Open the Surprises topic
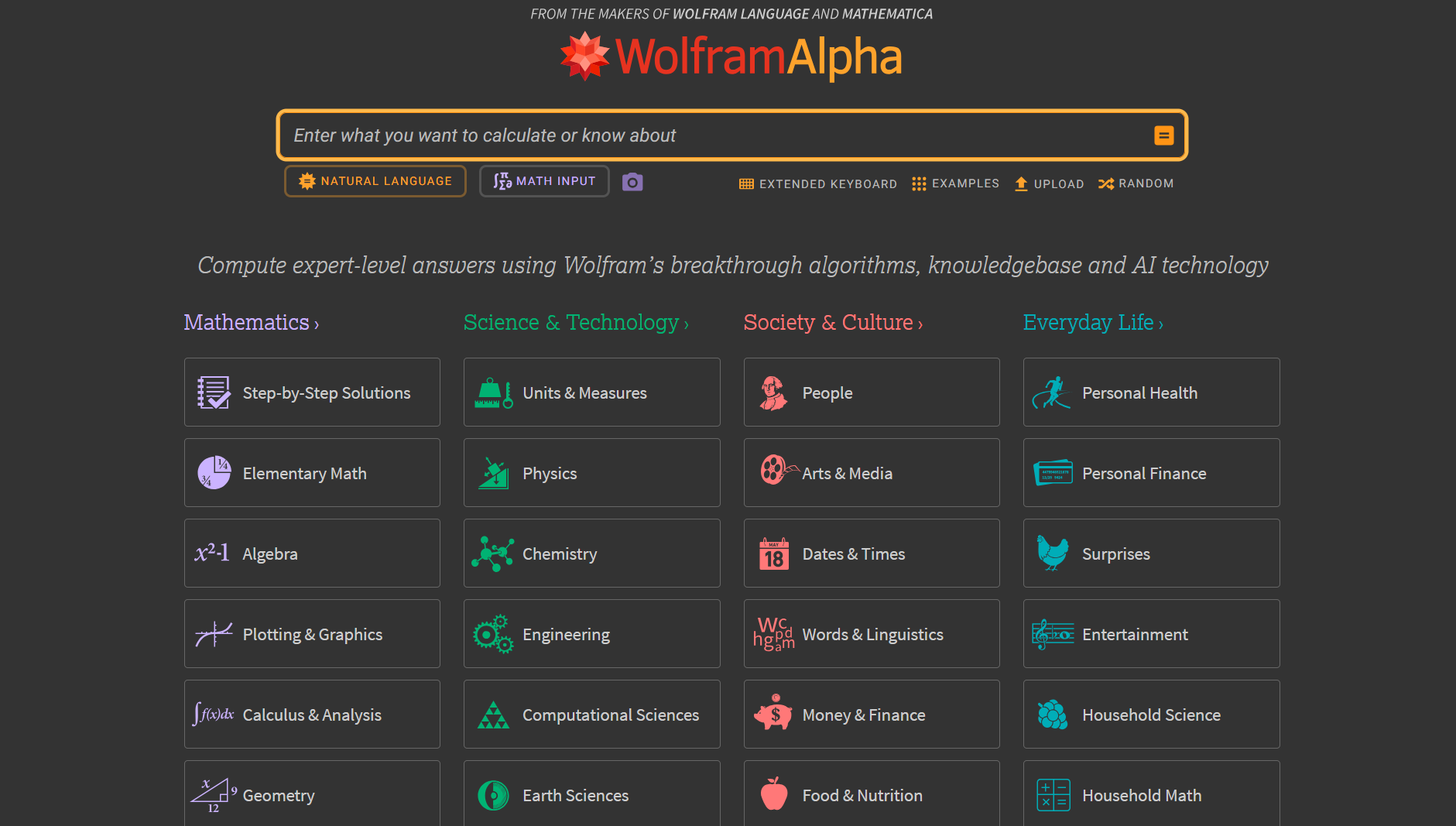Viewport: 1456px width, 826px height. (x=1152, y=554)
